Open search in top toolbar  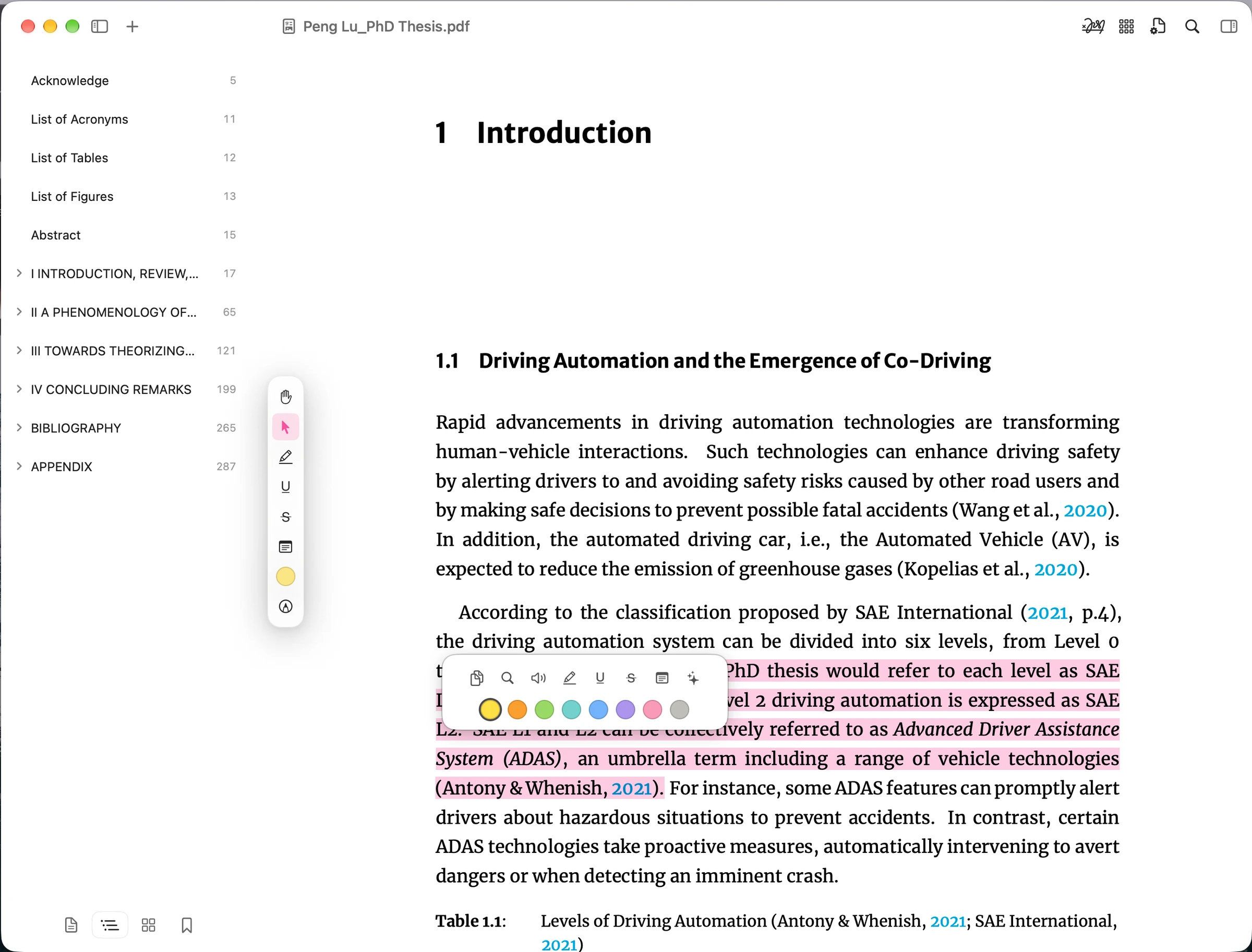coord(1193,26)
